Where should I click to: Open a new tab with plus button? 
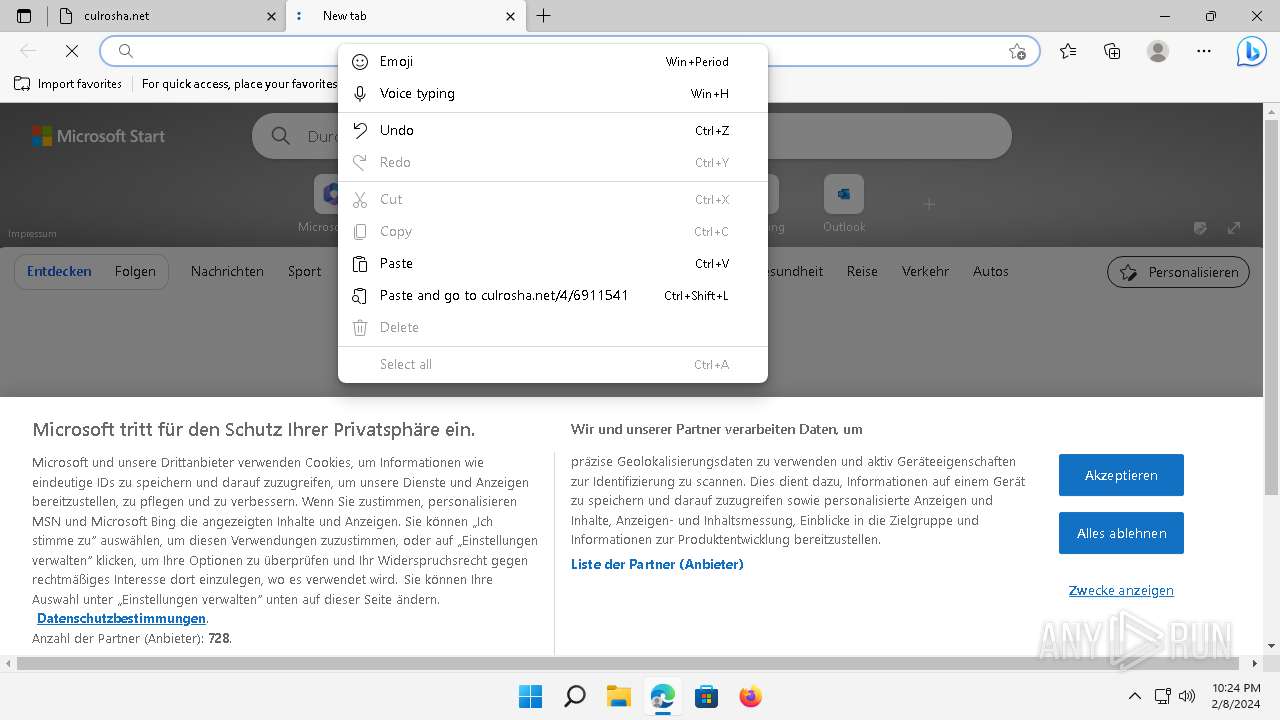tap(543, 16)
